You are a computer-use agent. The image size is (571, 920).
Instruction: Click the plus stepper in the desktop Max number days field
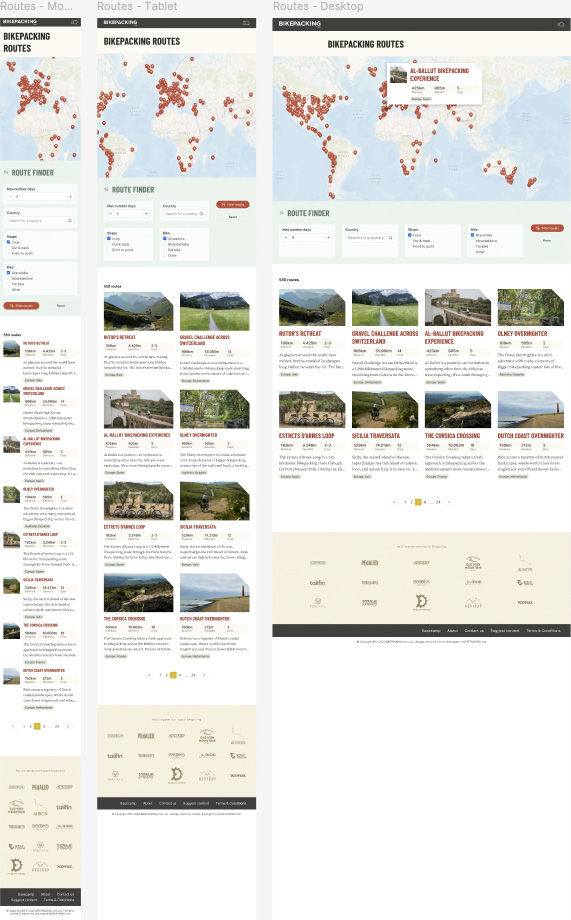[328, 238]
